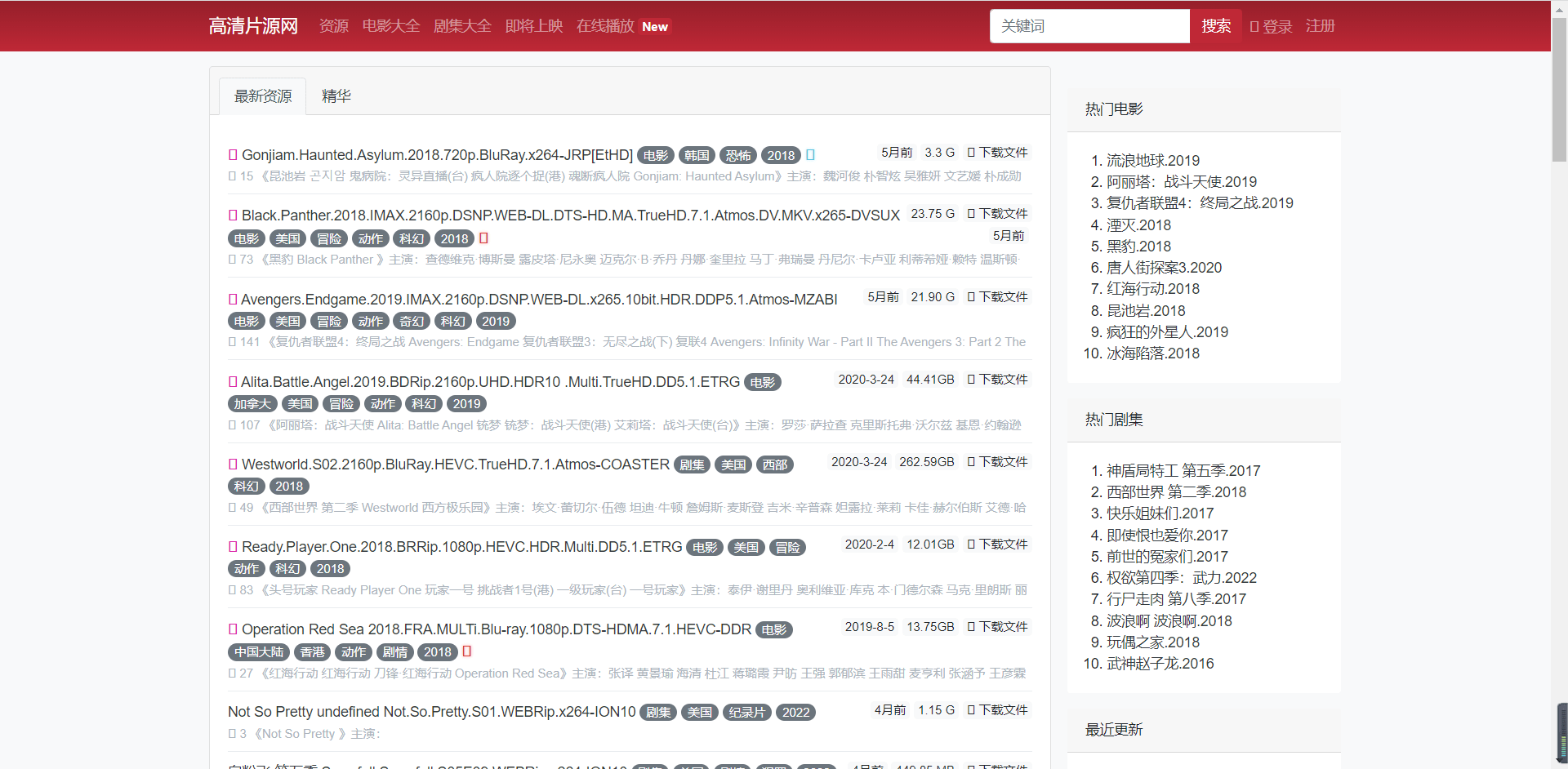
Task: Click the 中国大陆 tag on Operation Red Sea row
Action: coord(259,652)
